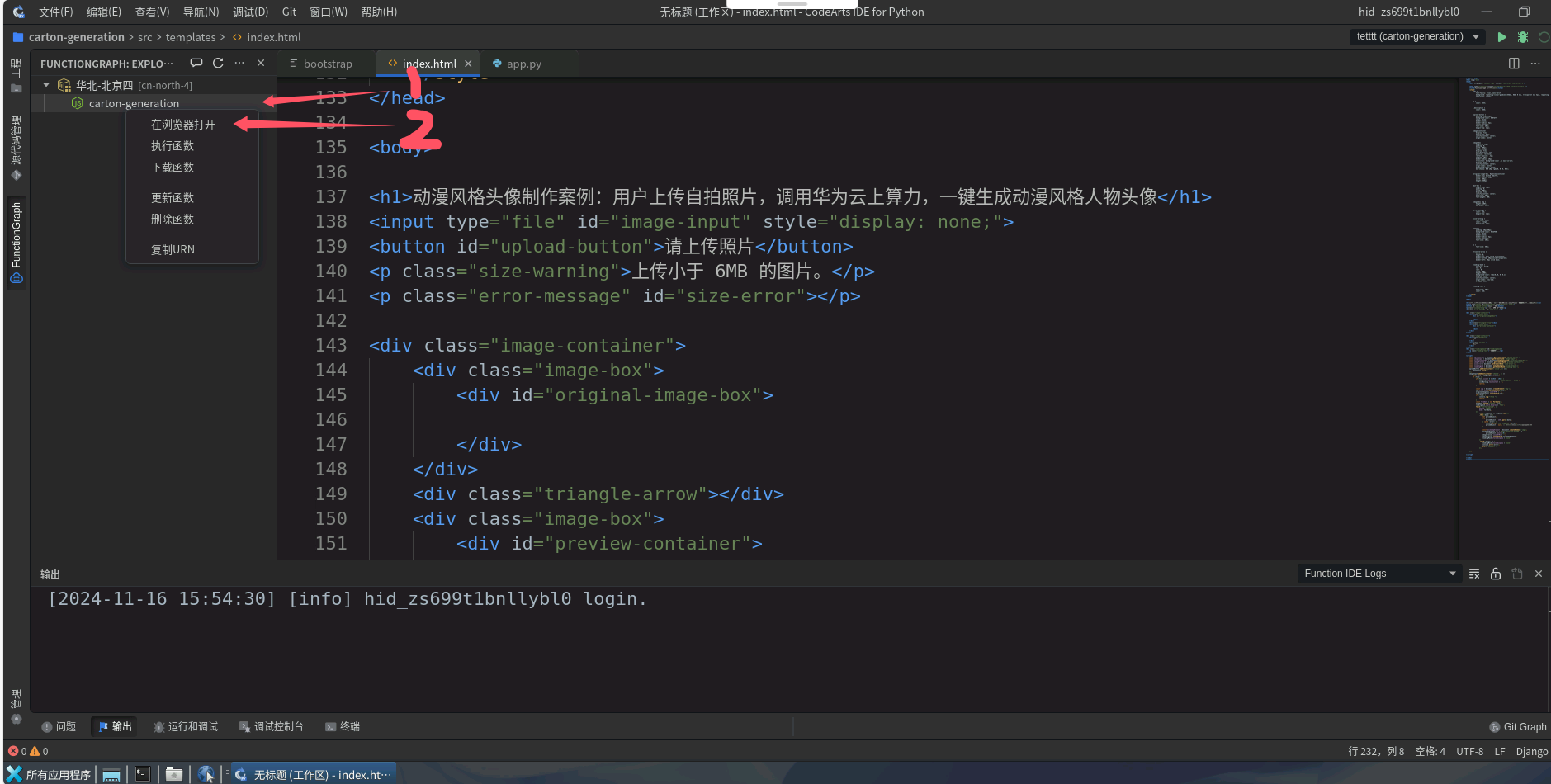Open the 文件(F) menu
This screenshot has height=784, width=1551.
56,12
